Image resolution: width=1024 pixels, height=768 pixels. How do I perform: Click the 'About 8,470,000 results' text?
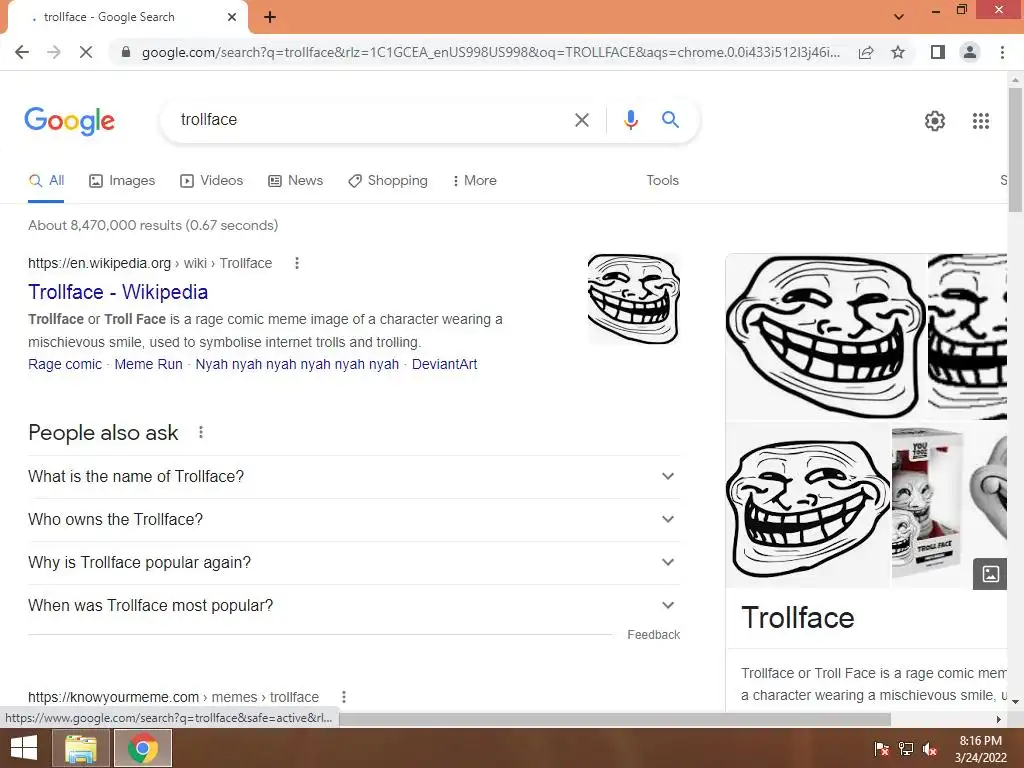(153, 225)
